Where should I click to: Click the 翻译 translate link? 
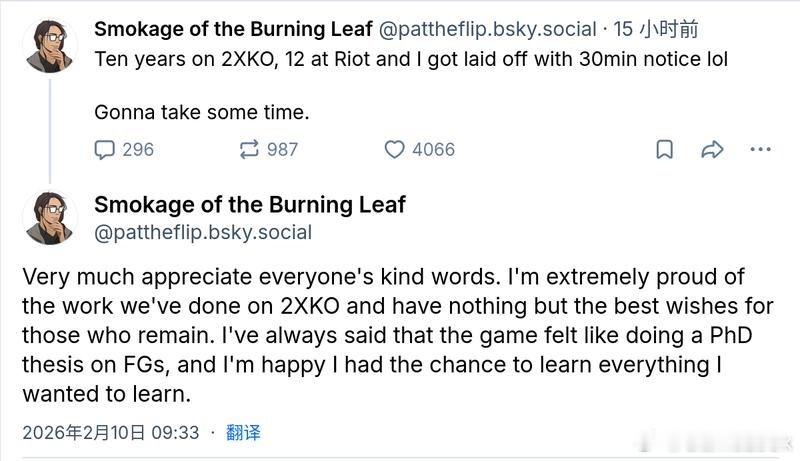243,433
